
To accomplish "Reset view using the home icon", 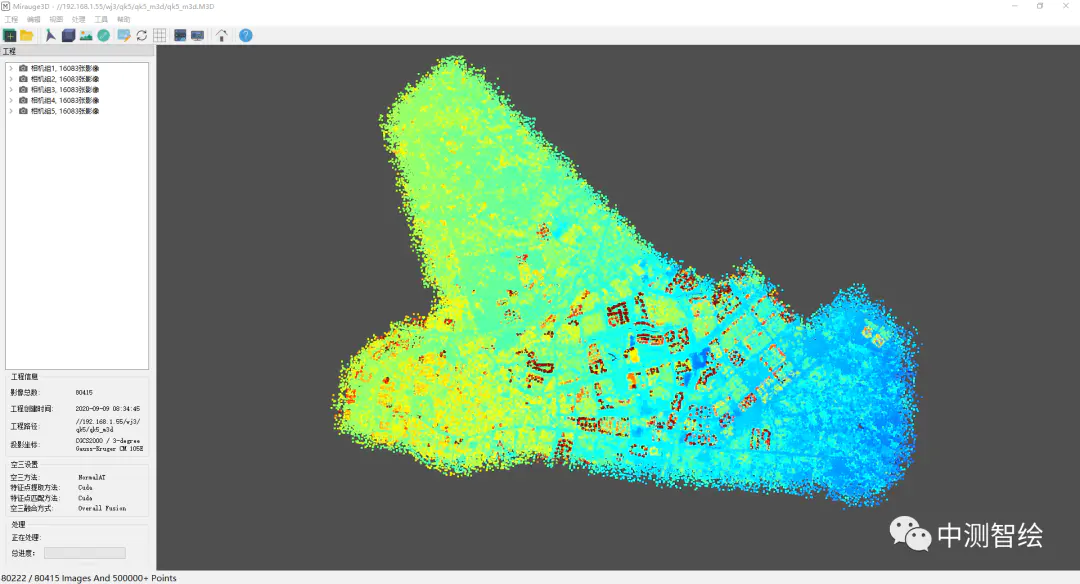I will tap(221, 35).
